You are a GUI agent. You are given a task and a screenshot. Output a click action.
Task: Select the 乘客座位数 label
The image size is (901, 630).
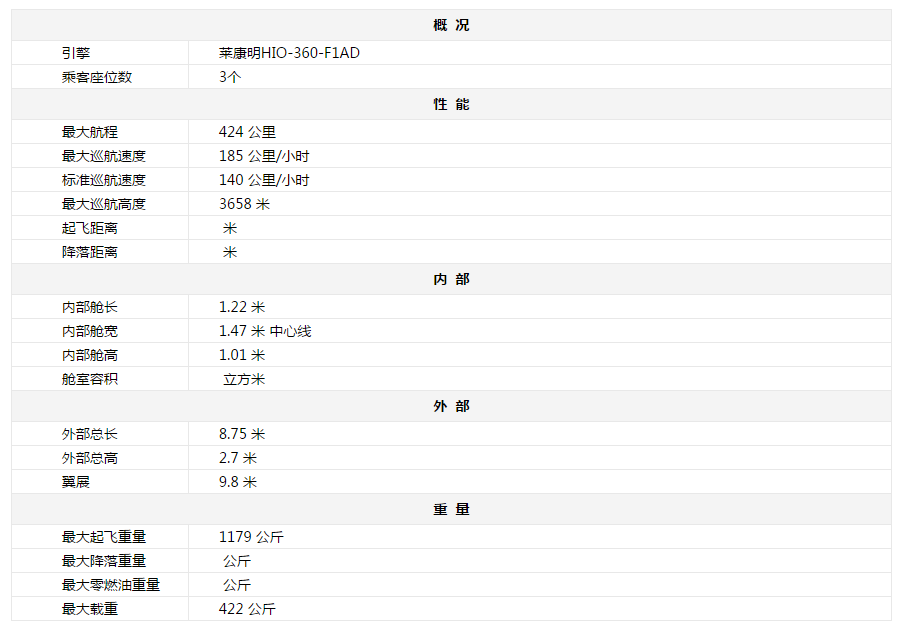(97, 77)
